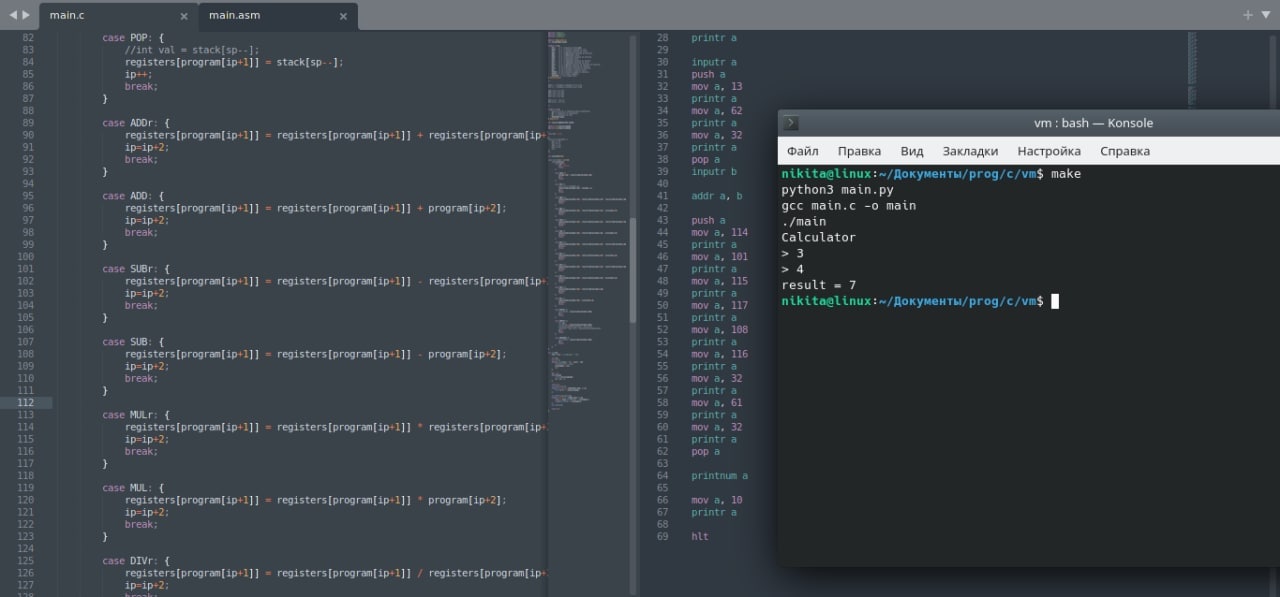
Task: Click 'addr a, b' instruction
Action: 717,196
